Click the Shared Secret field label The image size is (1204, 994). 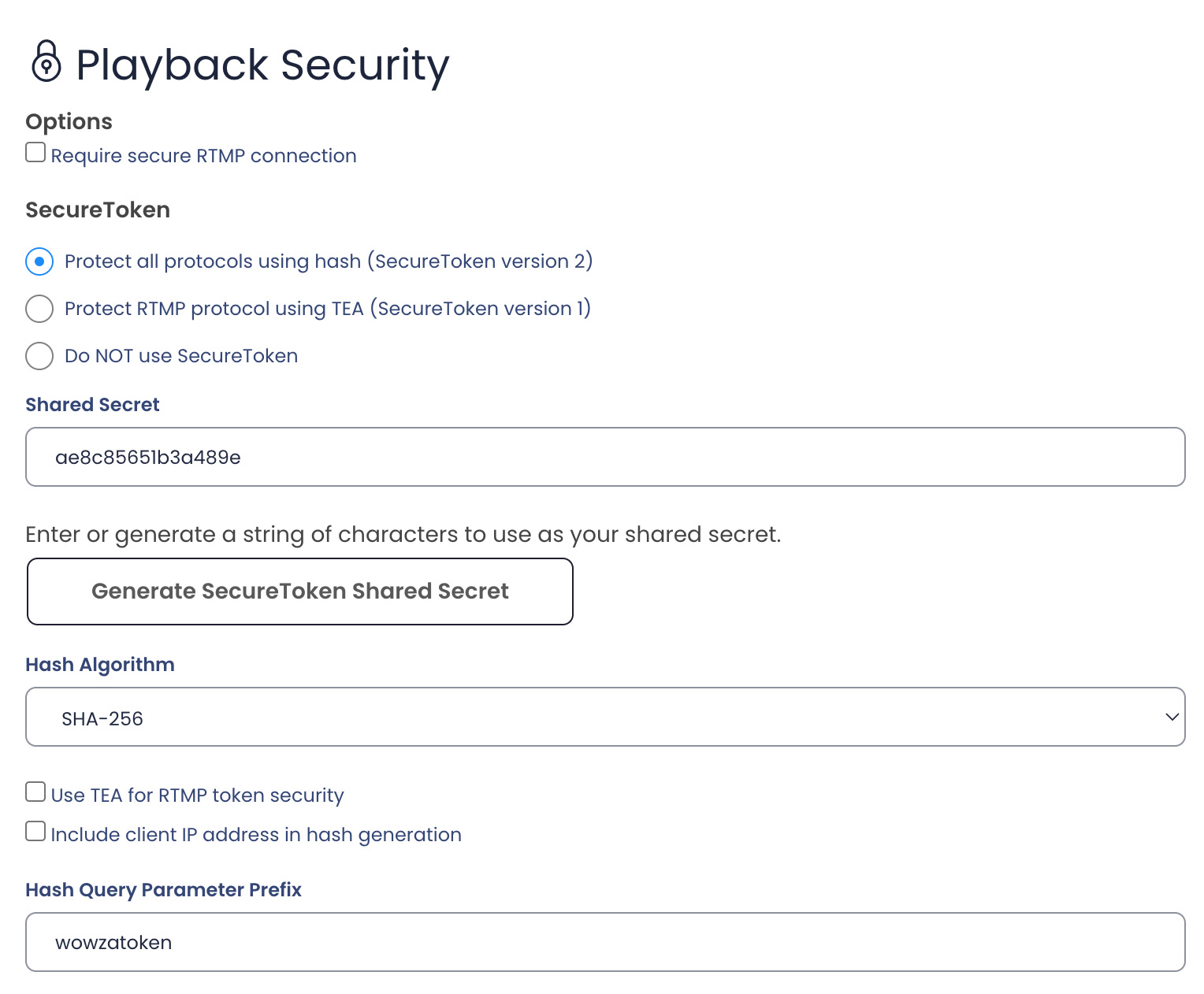92,405
